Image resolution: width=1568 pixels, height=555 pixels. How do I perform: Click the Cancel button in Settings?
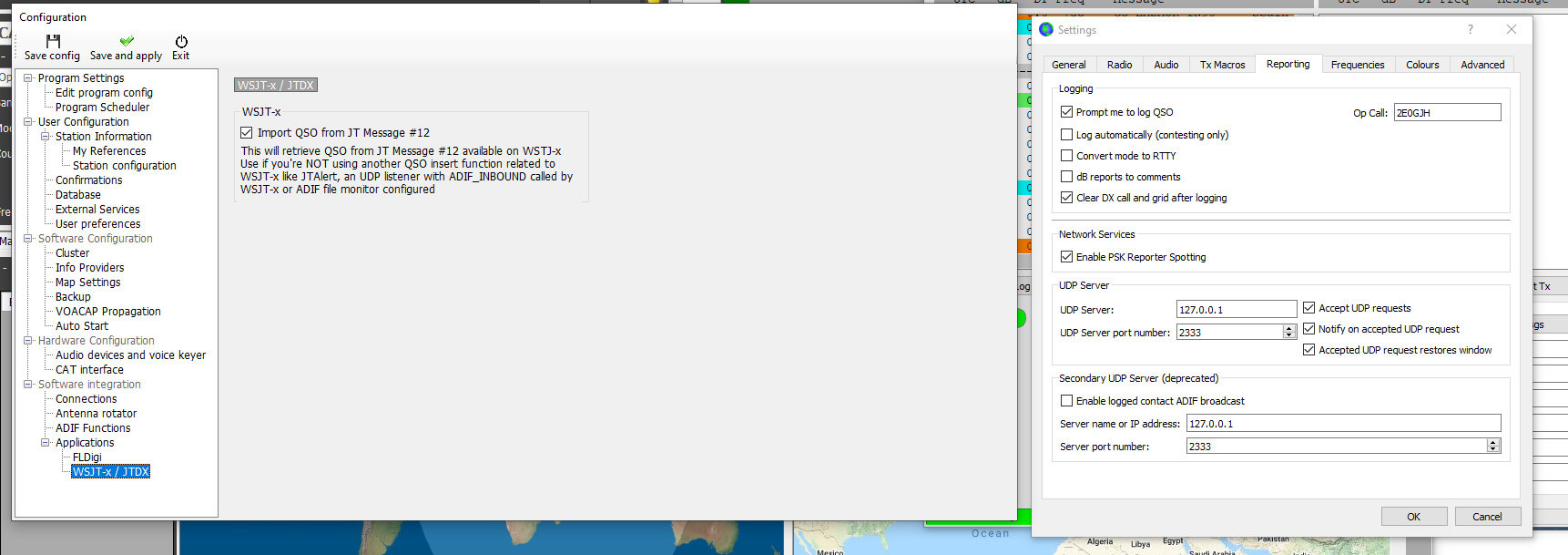[x=1487, y=517]
